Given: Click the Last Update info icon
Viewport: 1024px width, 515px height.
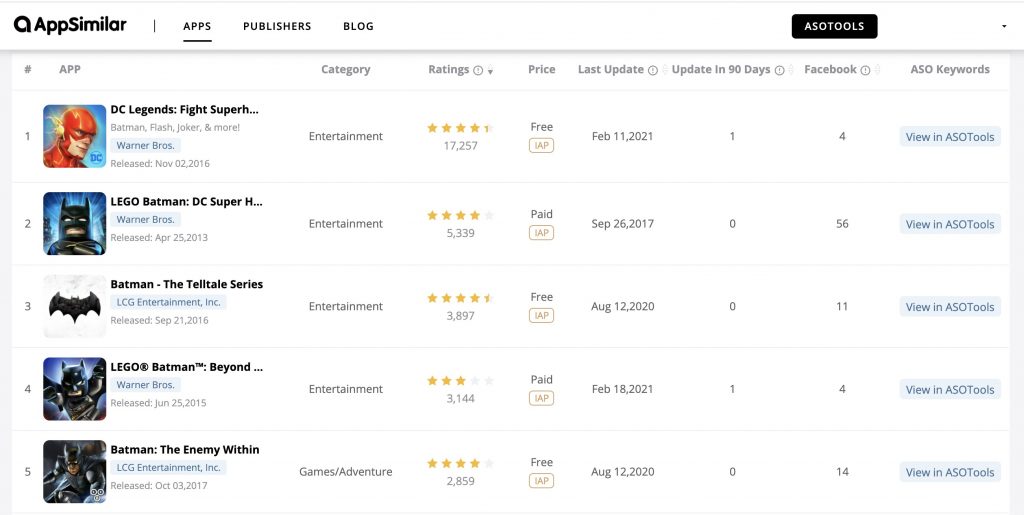Looking at the screenshot, I should coord(652,70).
